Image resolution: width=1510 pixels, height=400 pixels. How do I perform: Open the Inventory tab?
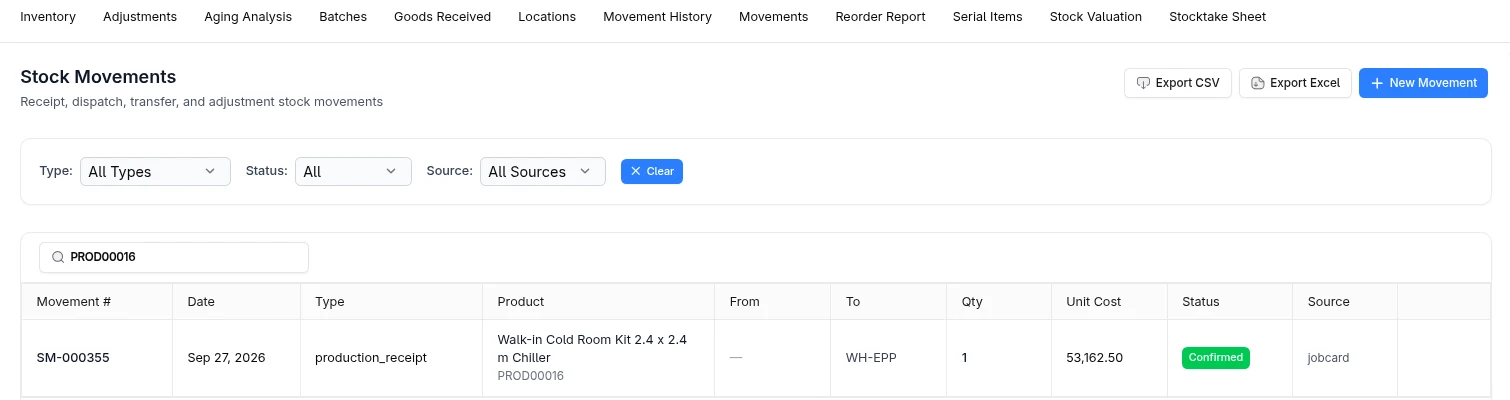48,17
